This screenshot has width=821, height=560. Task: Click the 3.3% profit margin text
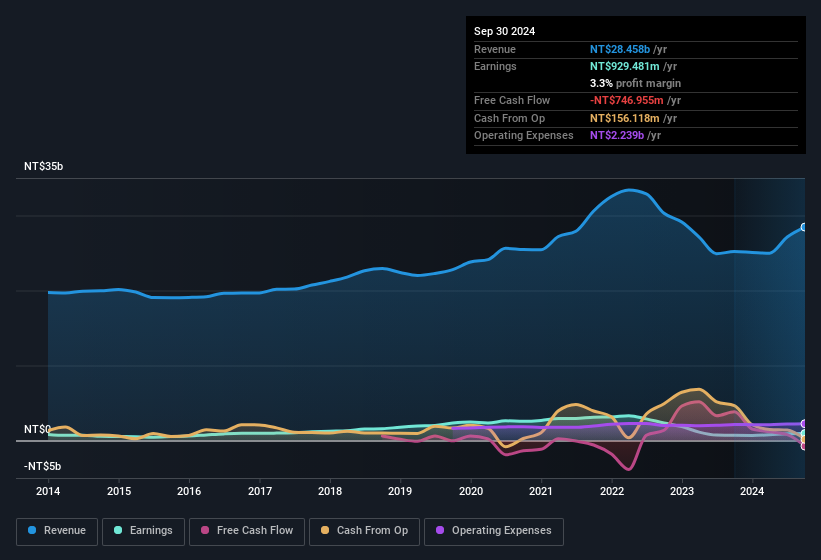(x=635, y=83)
